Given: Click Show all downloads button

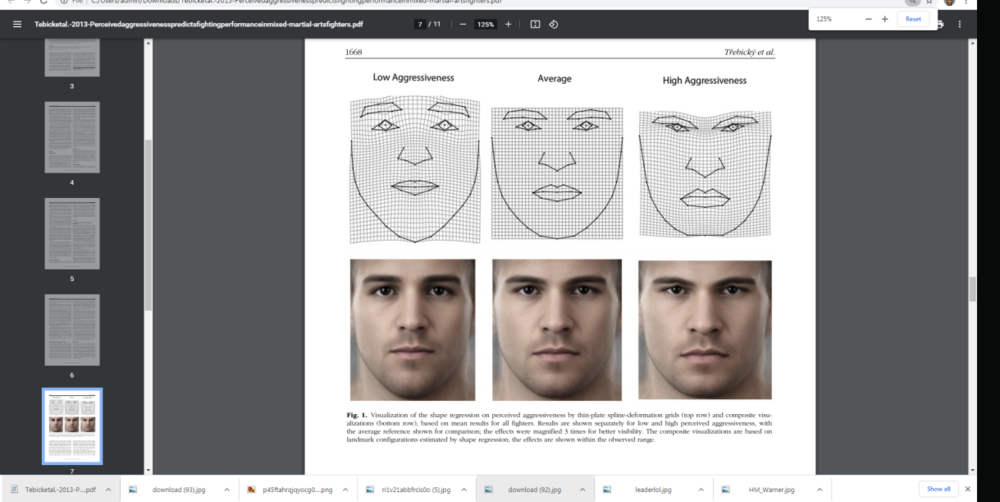Looking at the screenshot, I should click(x=938, y=489).
